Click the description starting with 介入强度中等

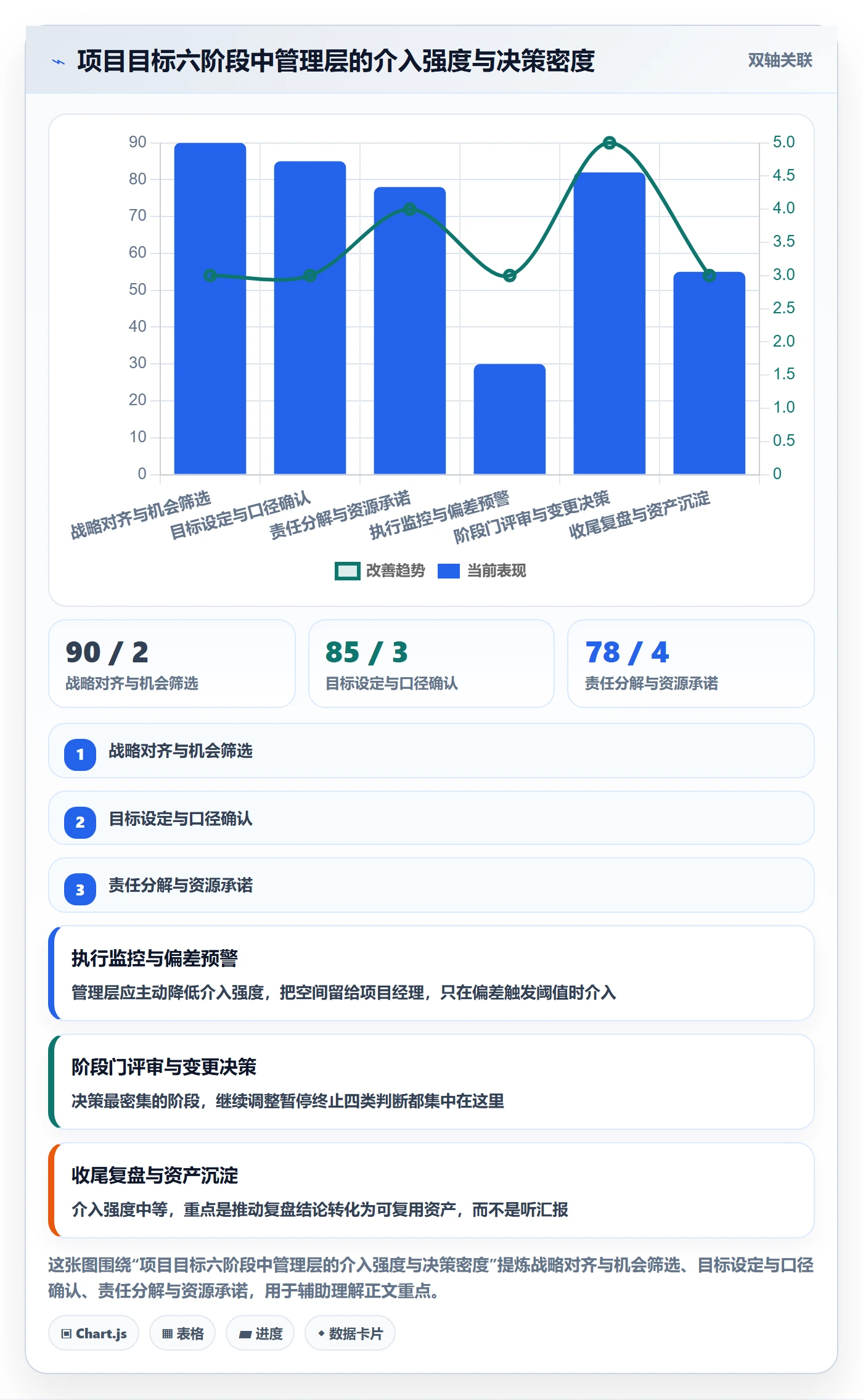(320, 1209)
